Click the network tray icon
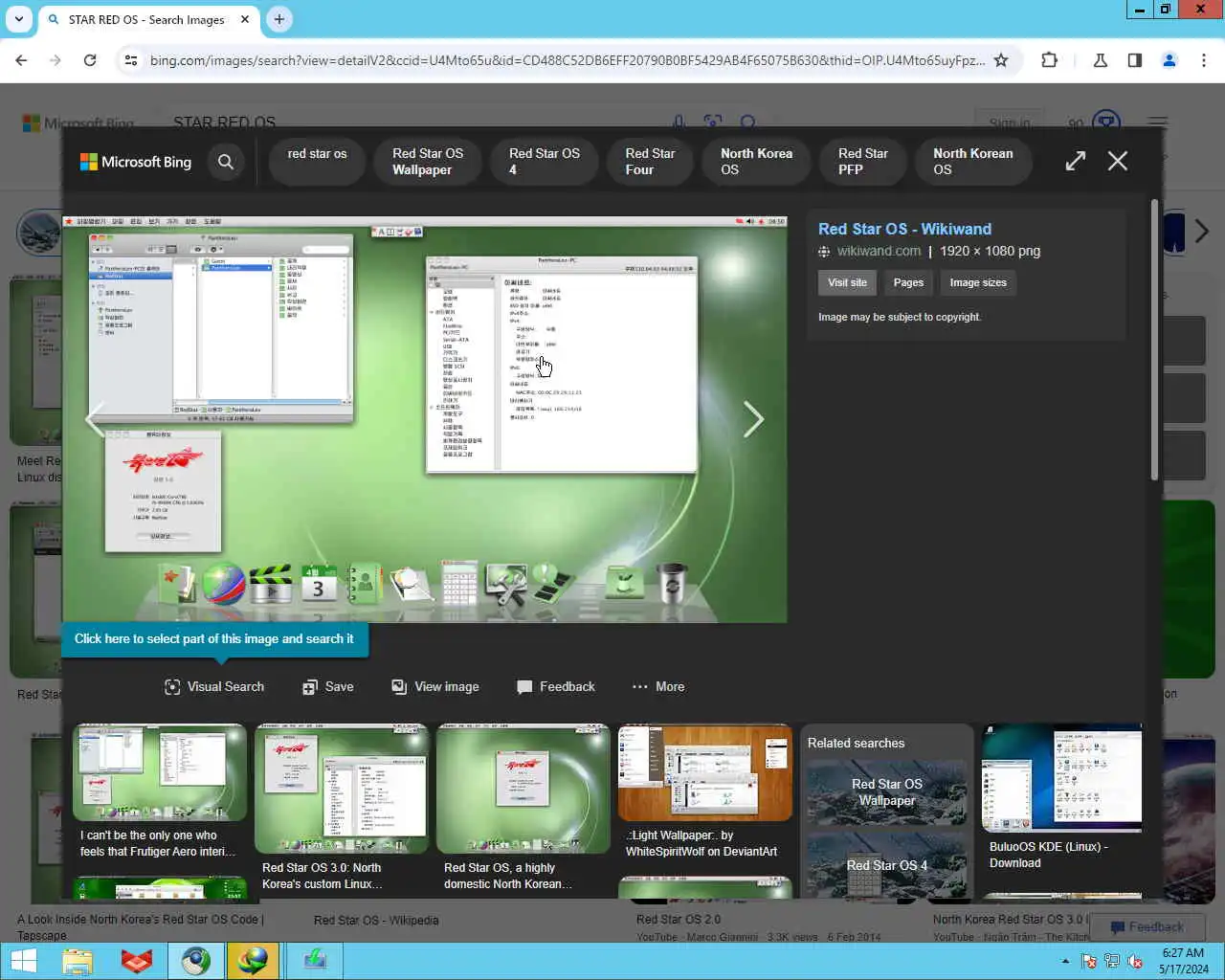The width and height of the screenshot is (1225, 980). (1112, 961)
